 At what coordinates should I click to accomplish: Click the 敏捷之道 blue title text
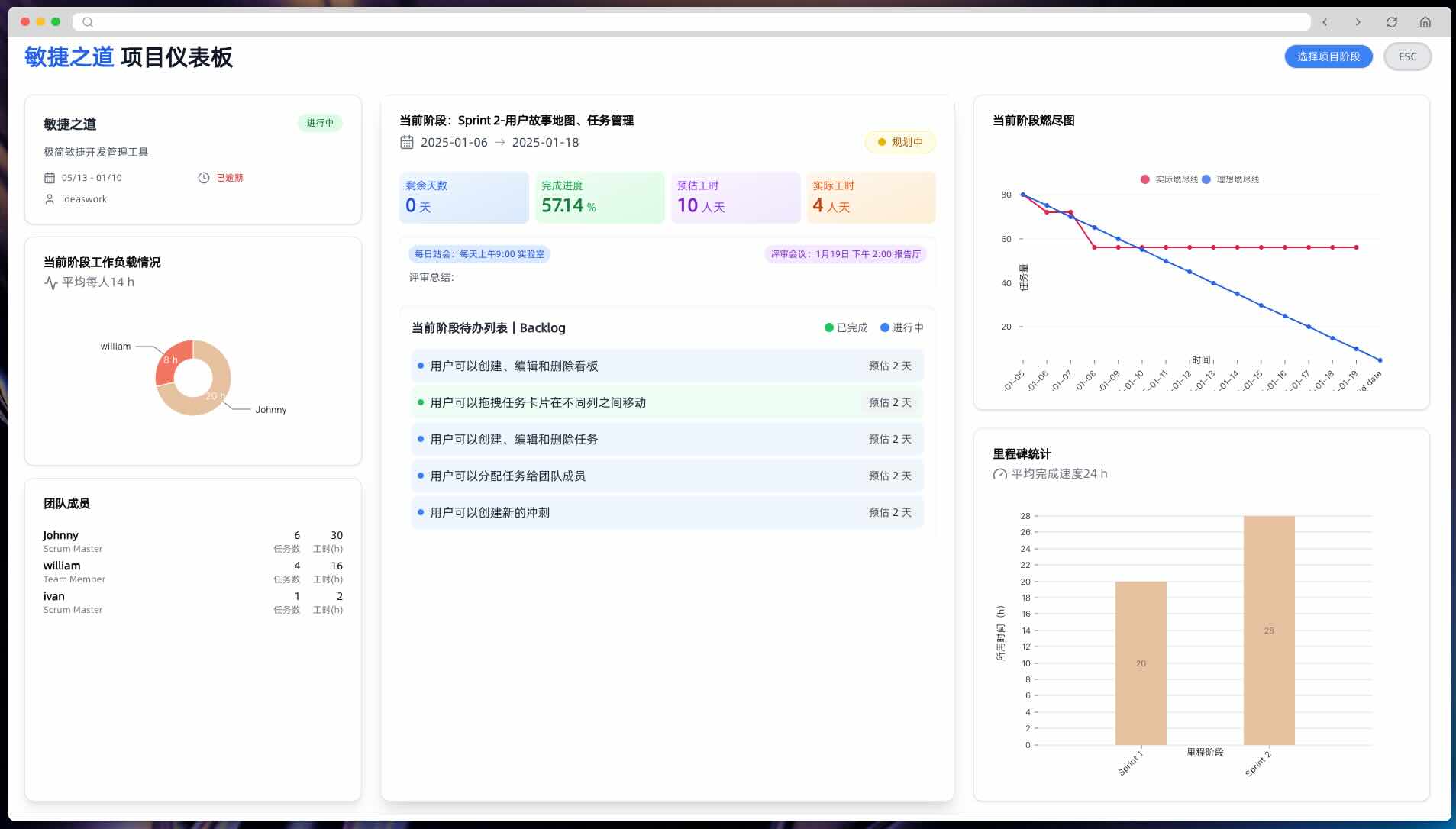[69, 57]
